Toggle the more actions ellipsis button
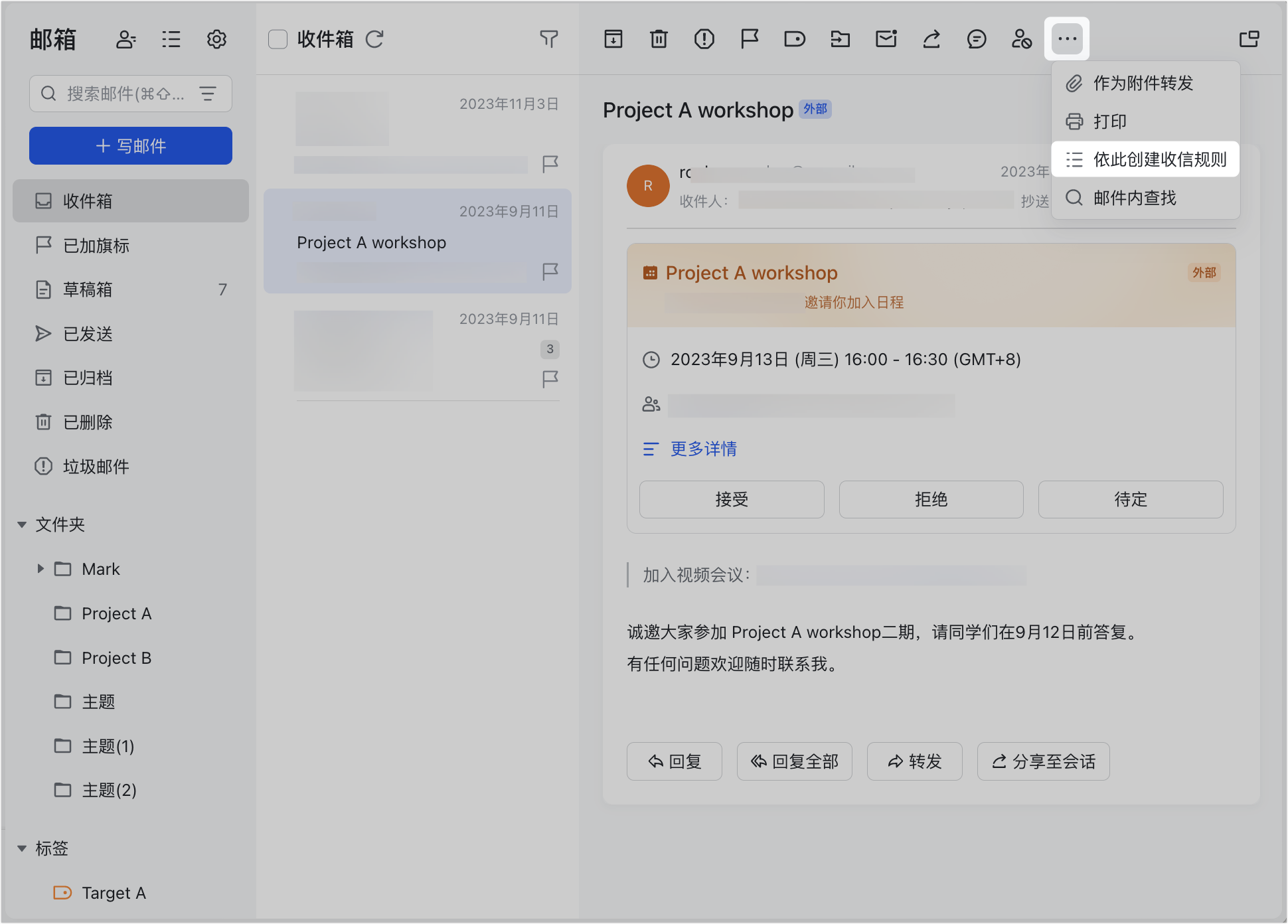Screen dimensions: 1288x924 1067,38
